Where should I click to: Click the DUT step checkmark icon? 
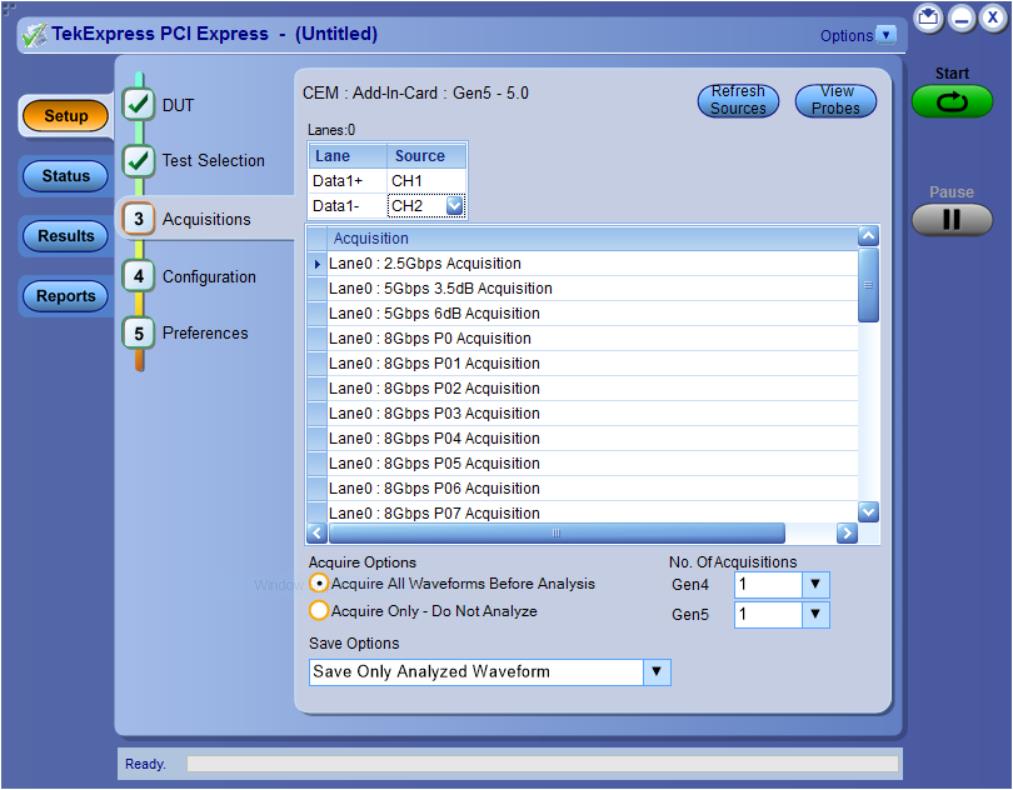tap(138, 104)
